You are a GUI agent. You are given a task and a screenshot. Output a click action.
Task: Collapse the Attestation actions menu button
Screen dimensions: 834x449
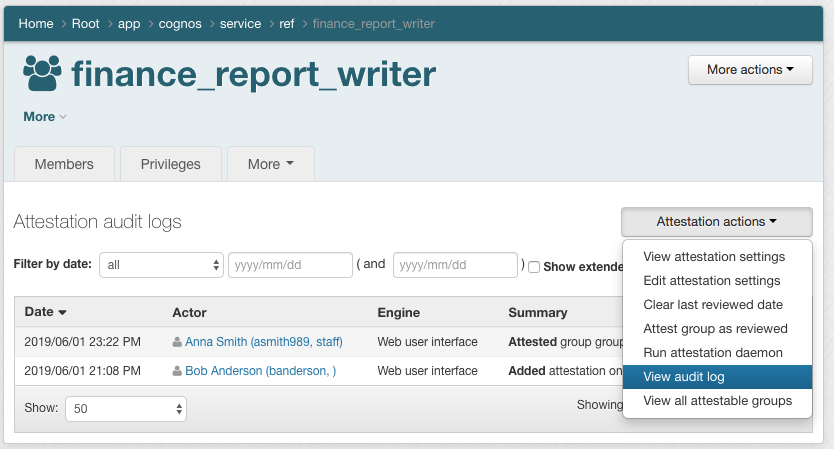click(x=716, y=222)
